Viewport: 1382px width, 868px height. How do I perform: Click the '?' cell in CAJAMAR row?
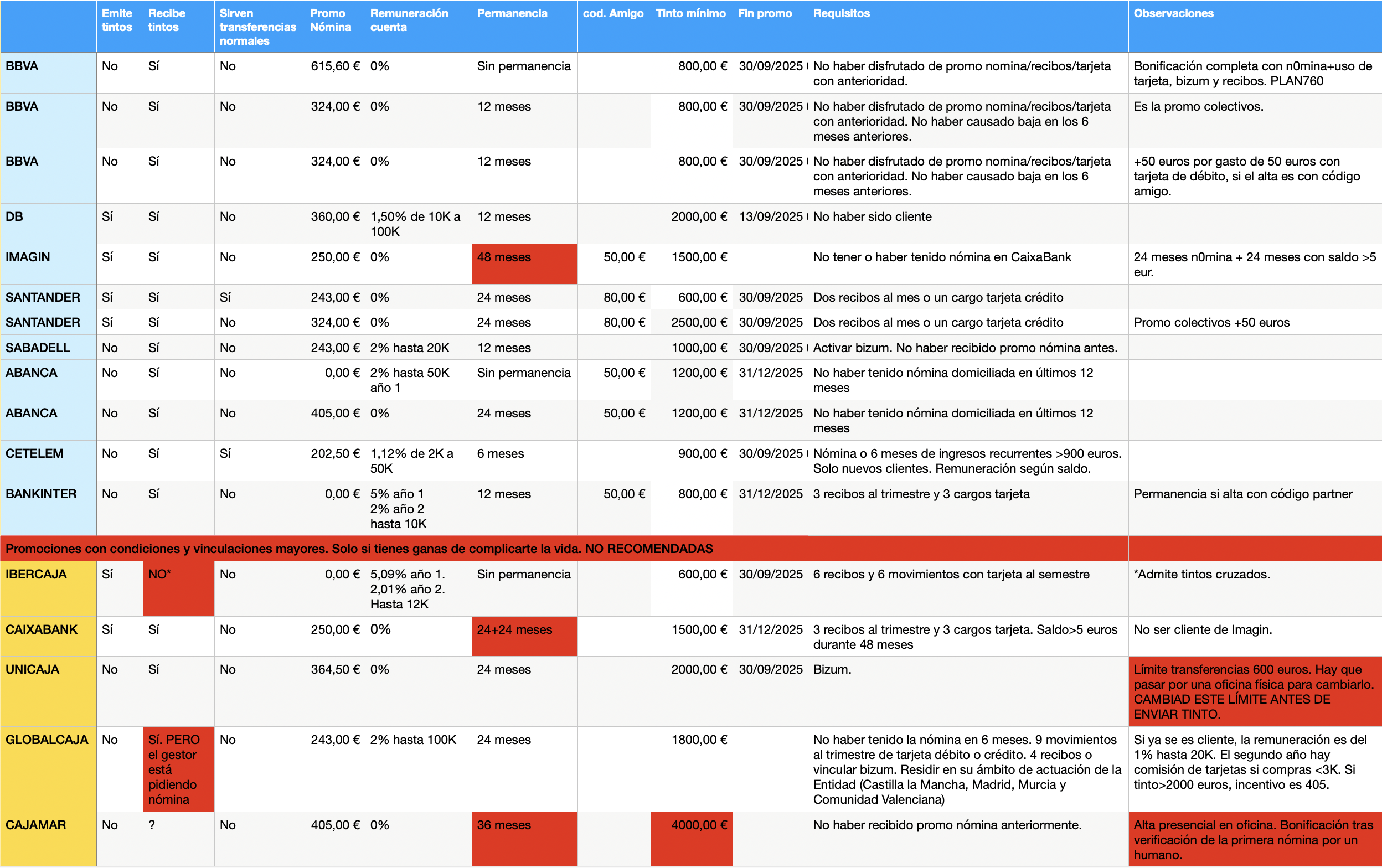(178, 839)
